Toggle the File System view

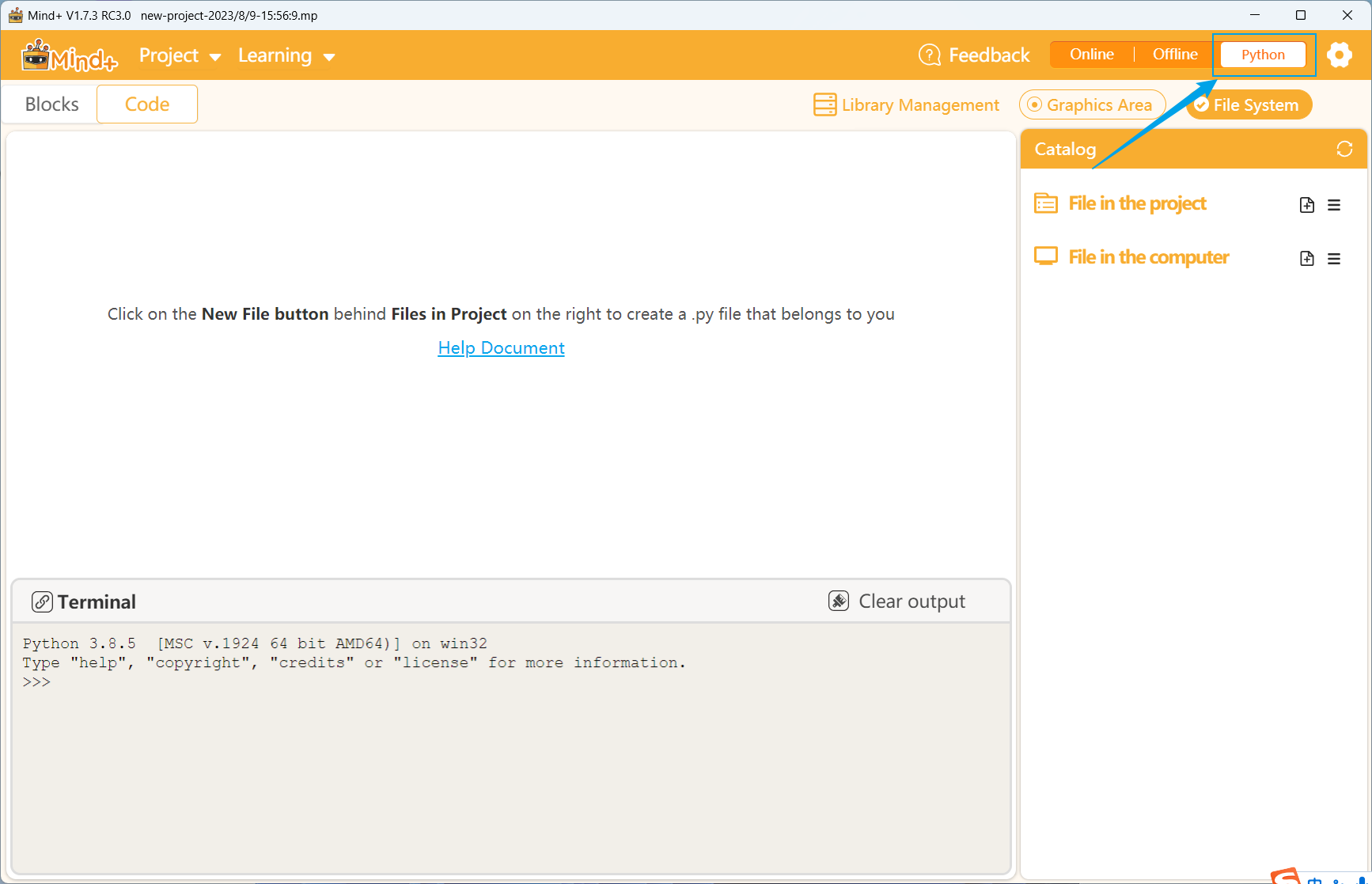(x=1248, y=104)
